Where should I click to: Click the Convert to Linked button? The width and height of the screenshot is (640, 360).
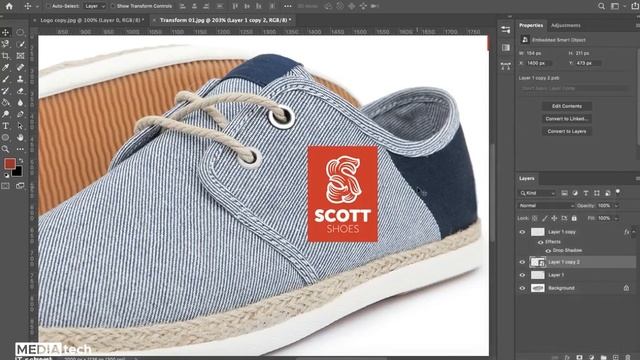pyautogui.click(x=567, y=119)
